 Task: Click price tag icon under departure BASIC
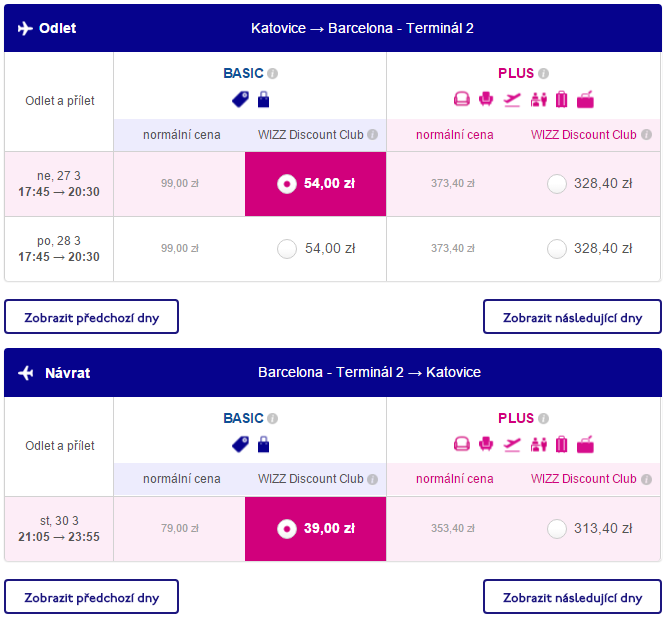[x=240, y=99]
